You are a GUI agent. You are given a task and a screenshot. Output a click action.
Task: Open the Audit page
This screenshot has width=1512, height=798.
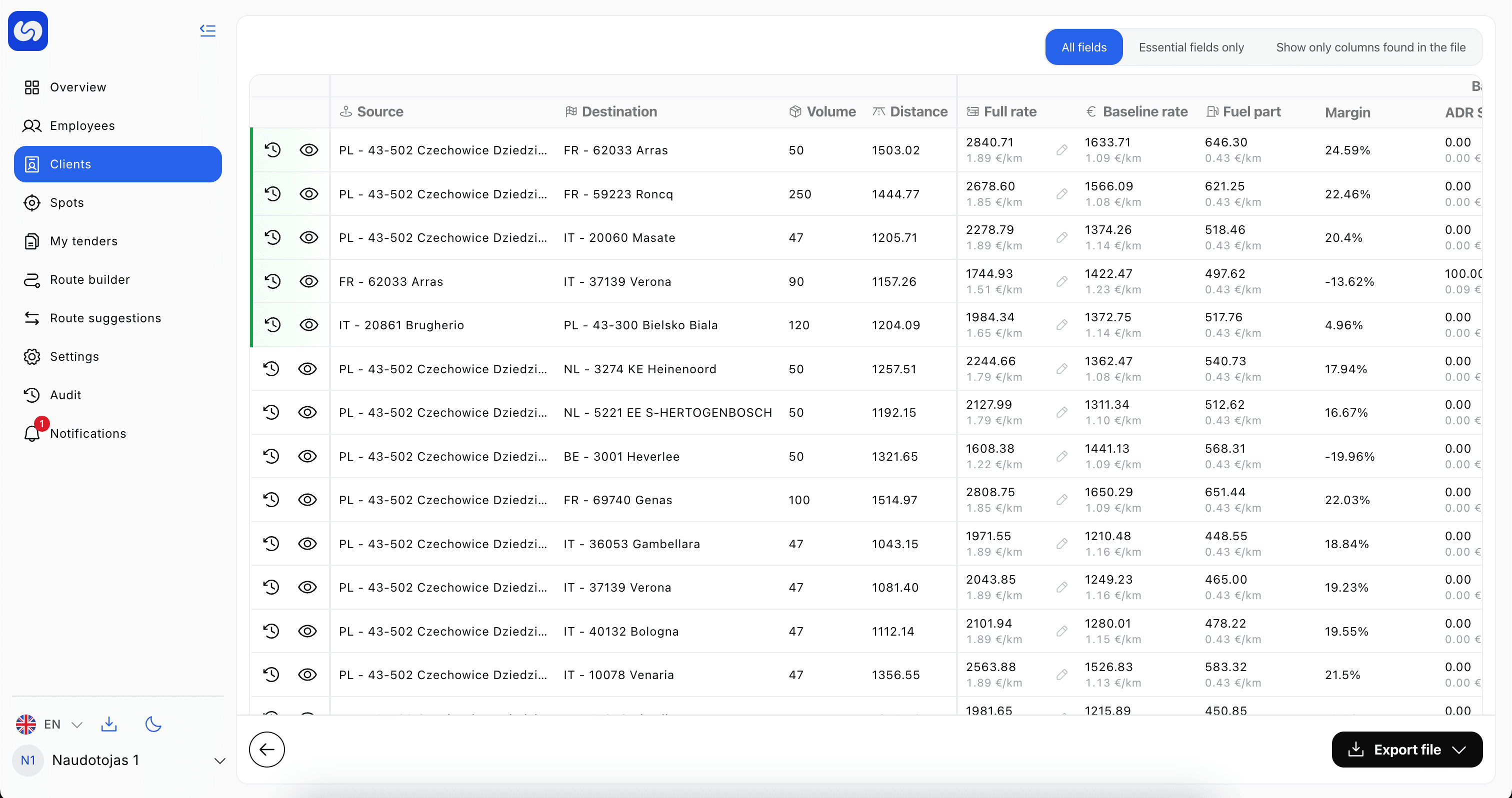[118, 395]
